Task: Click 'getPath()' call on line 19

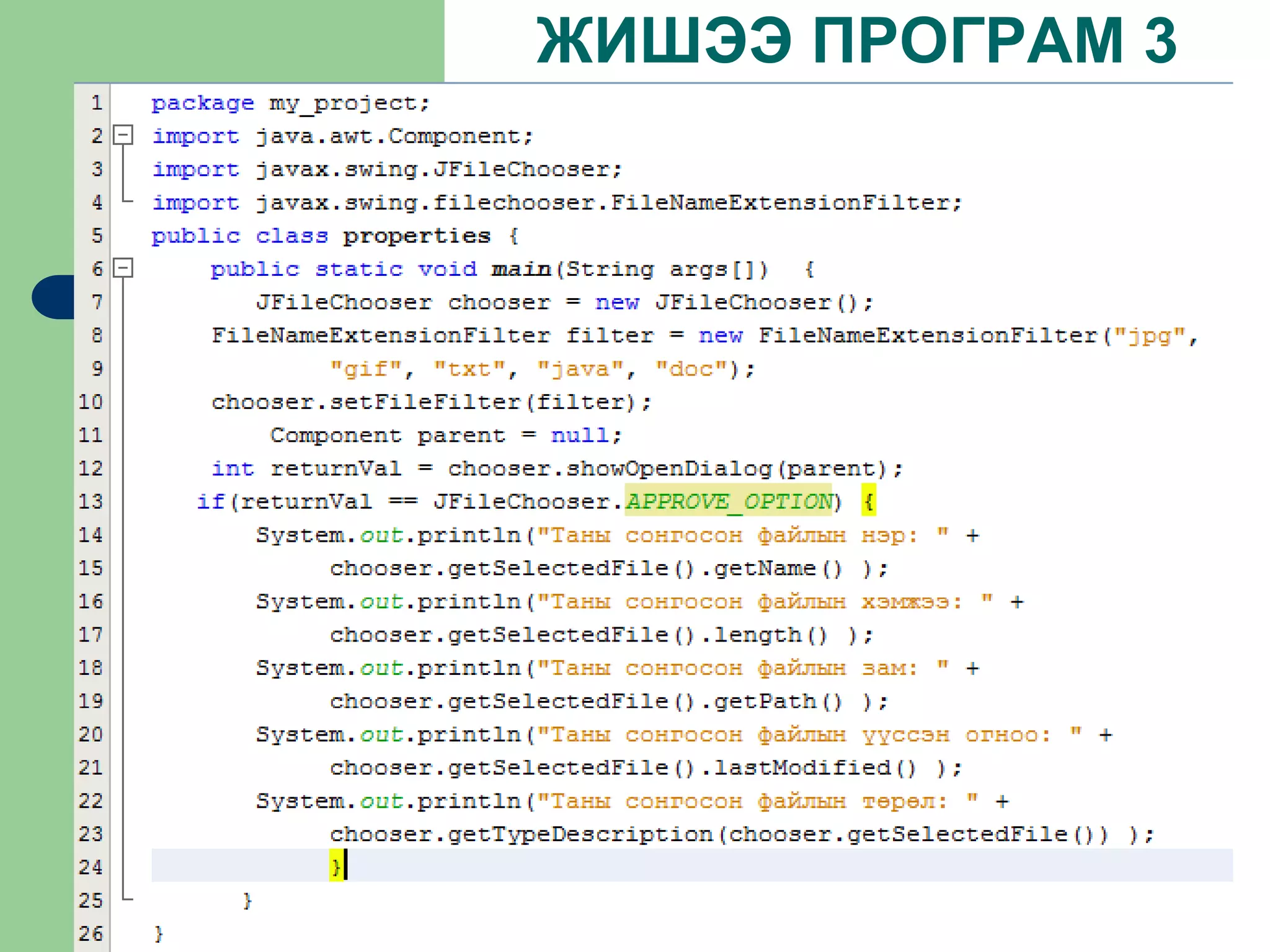Action: pos(778,702)
